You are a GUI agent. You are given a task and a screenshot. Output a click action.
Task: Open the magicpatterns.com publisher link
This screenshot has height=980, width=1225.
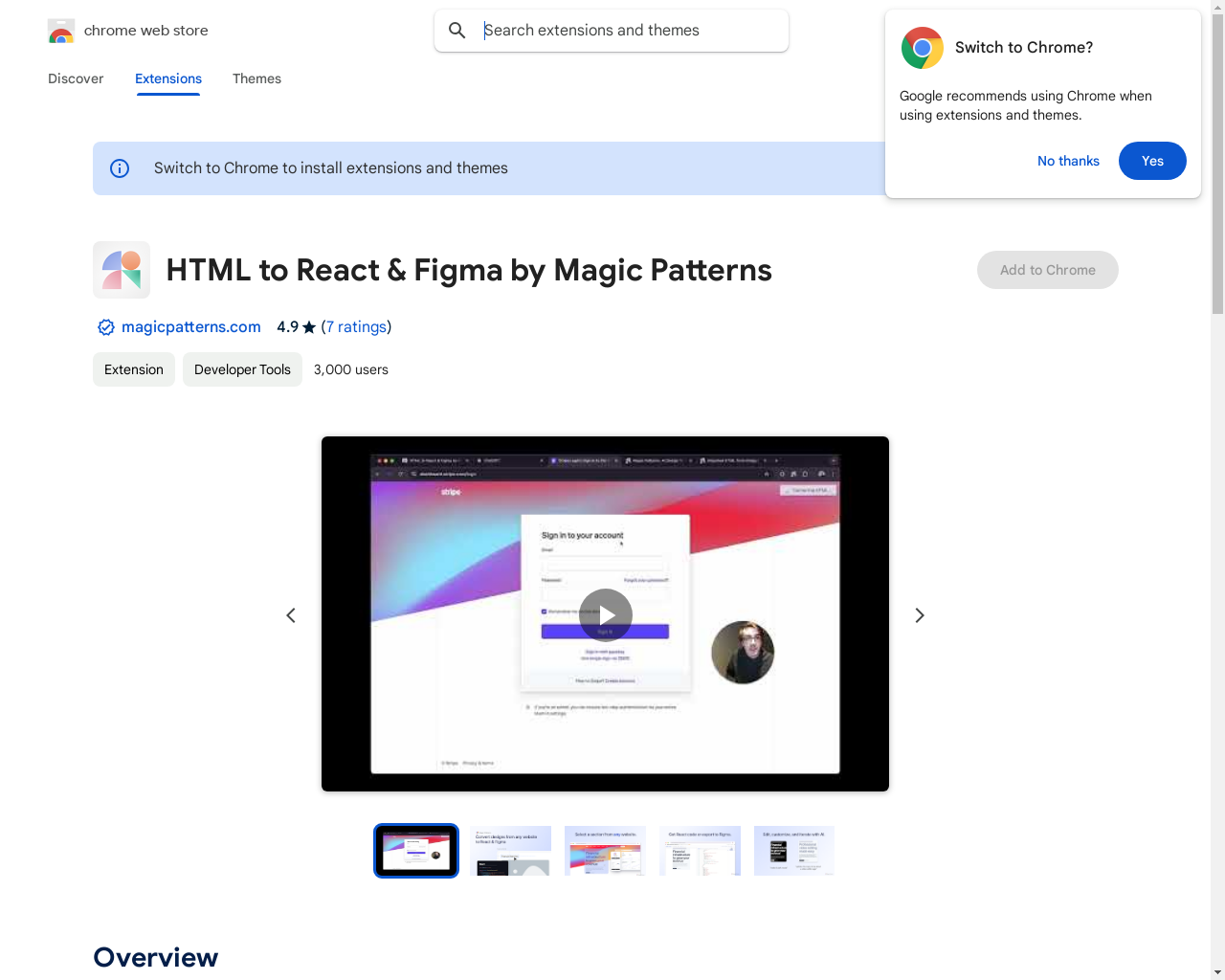[x=191, y=327]
